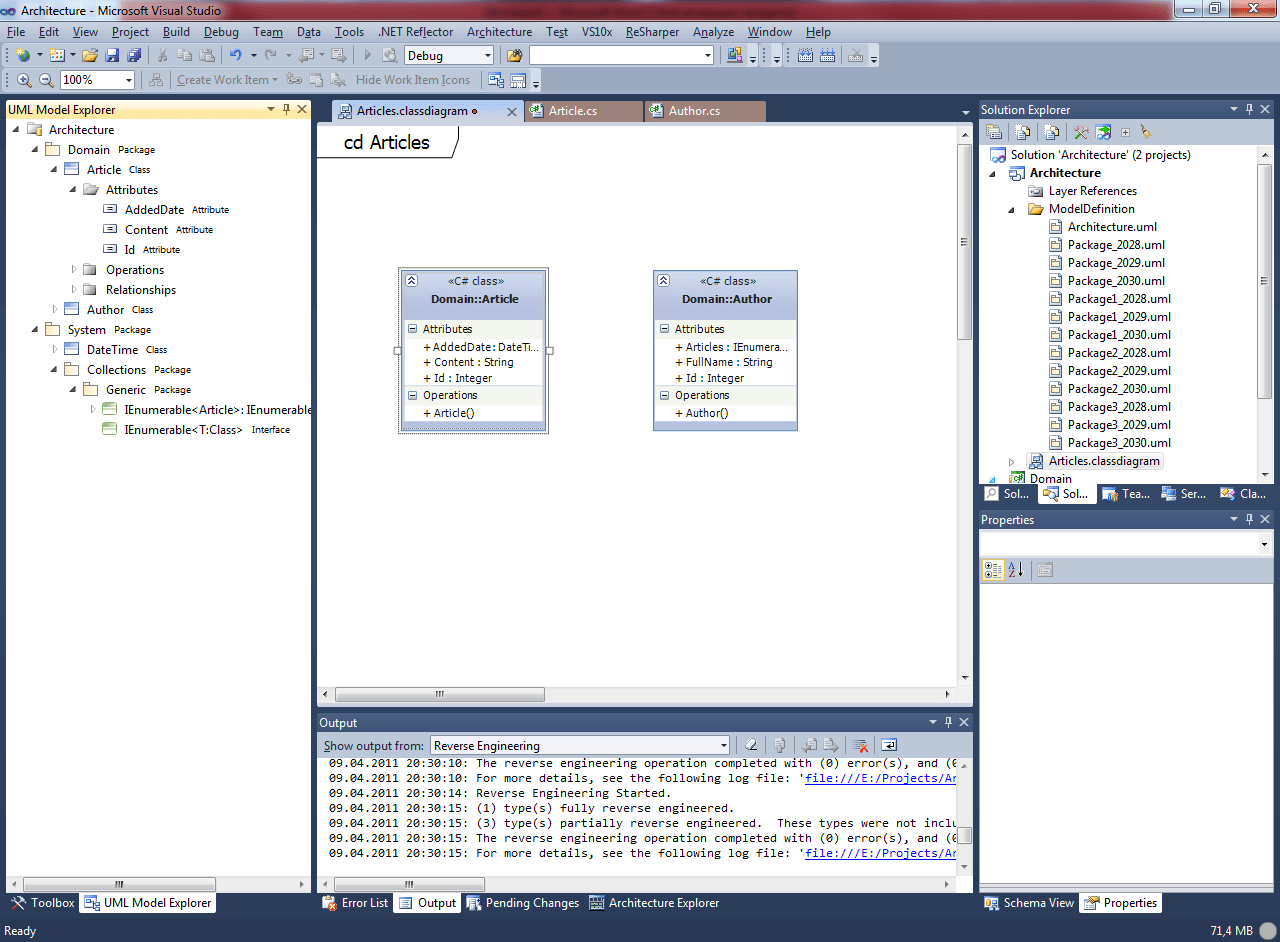
Task: Expand the Operations node under Article
Action: coord(74,269)
